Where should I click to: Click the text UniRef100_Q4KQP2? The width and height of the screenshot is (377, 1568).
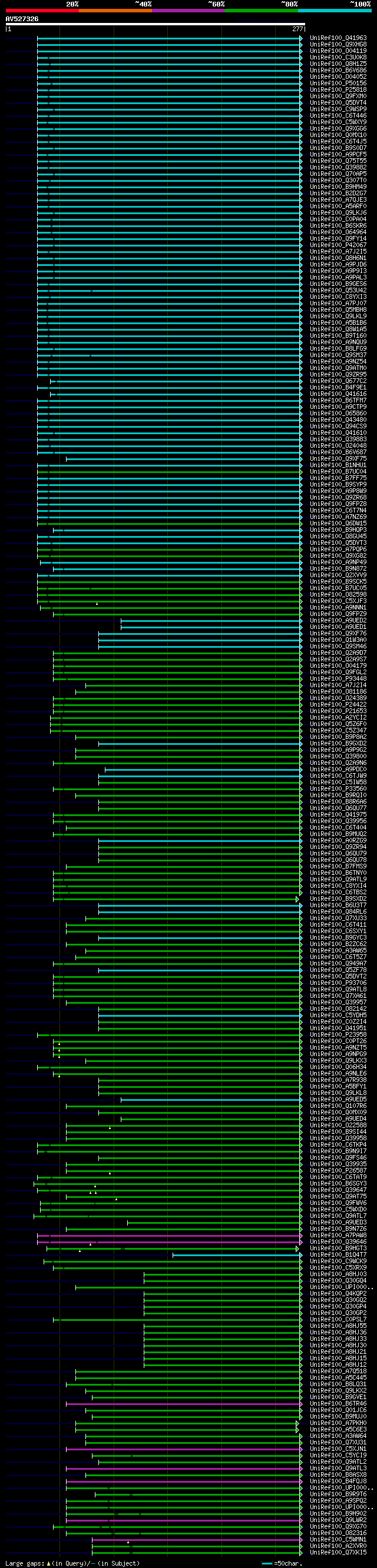[338, 1293]
